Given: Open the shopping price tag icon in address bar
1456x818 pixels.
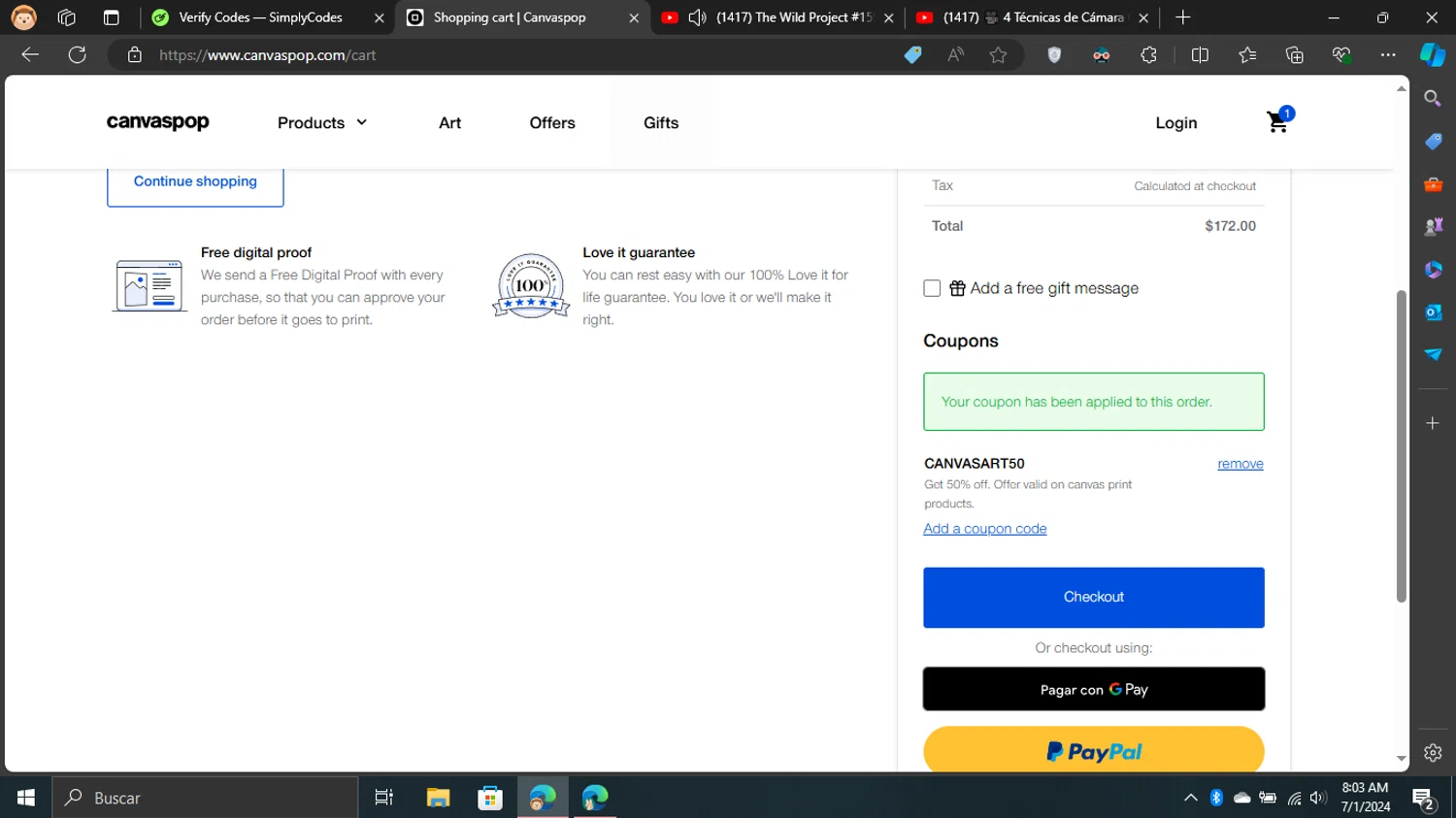Looking at the screenshot, I should click(x=912, y=55).
